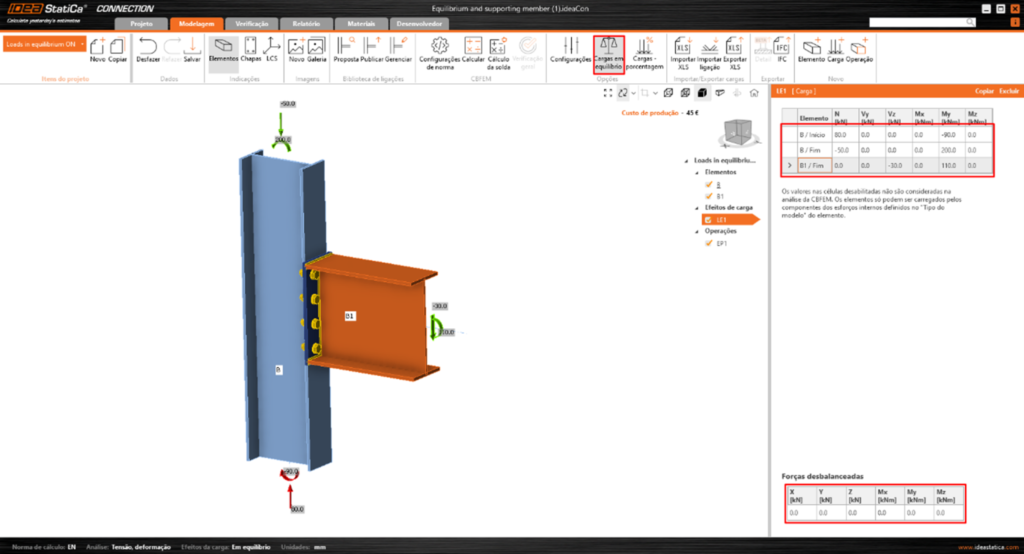
Task: Uncheck element B1 checkbox in tree
Action: 708,196
